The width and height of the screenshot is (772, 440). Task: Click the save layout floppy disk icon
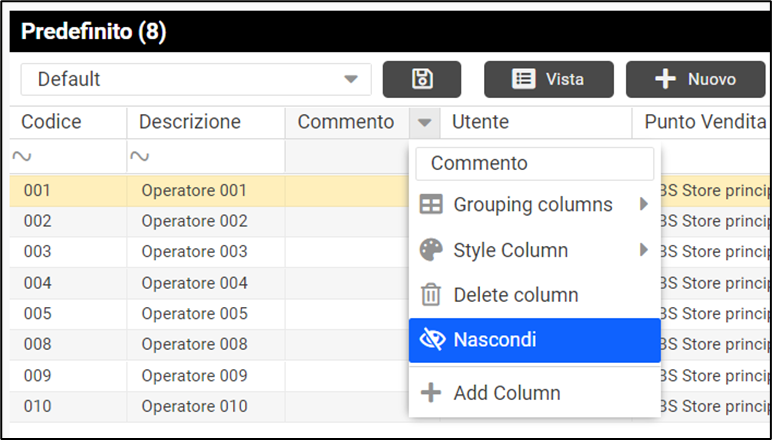tap(422, 79)
